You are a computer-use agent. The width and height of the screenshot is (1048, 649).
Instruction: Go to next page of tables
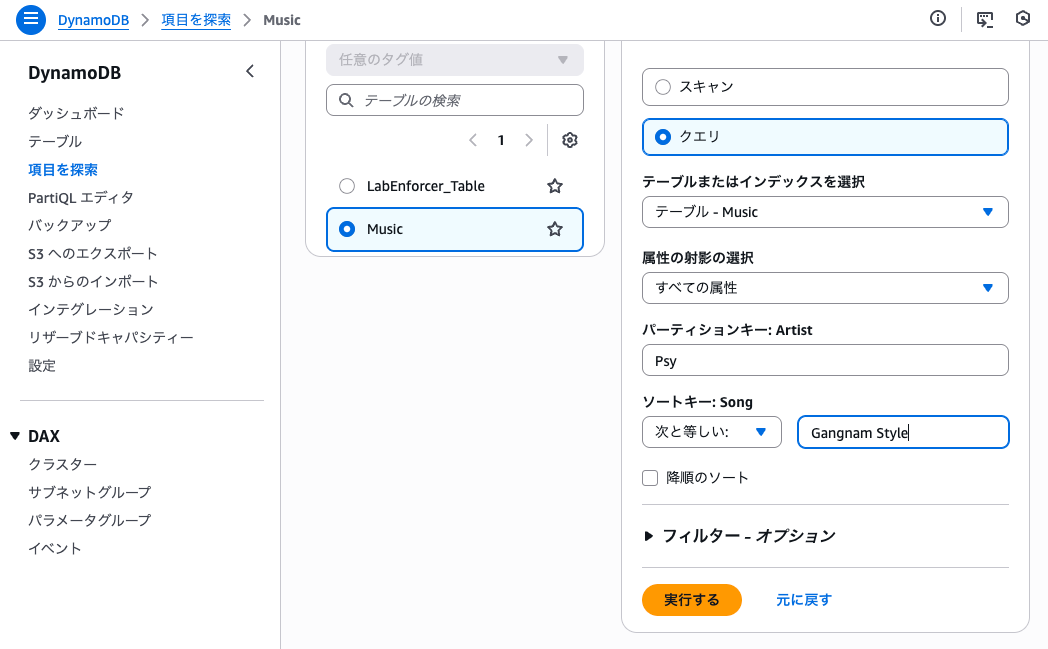click(529, 140)
